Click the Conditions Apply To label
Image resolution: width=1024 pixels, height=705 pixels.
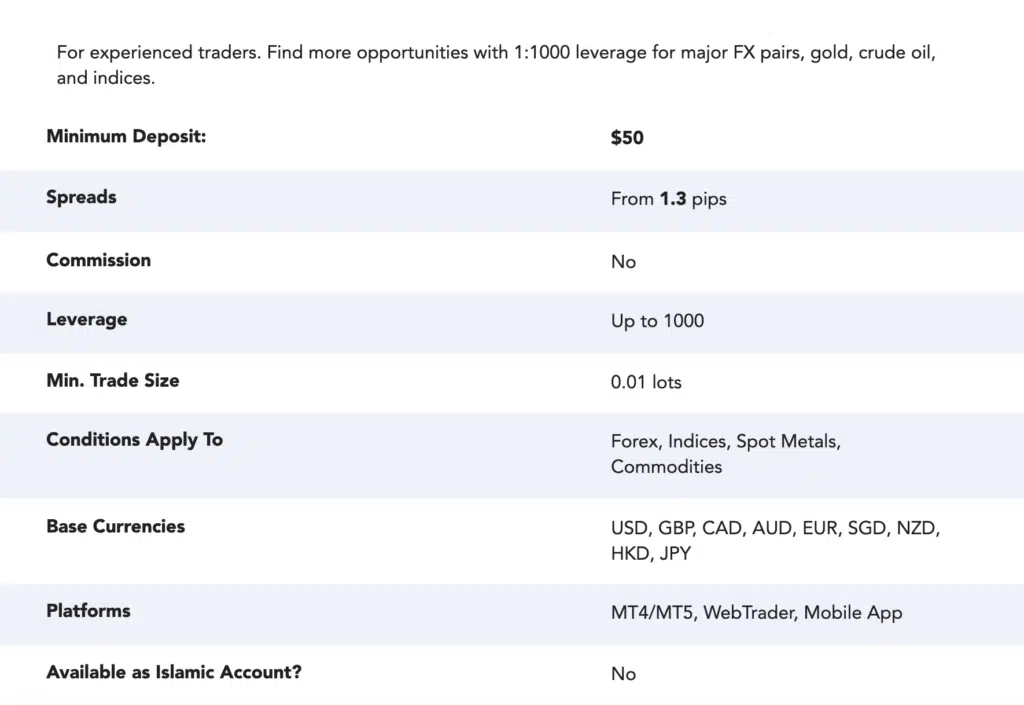tap(135, 440)
